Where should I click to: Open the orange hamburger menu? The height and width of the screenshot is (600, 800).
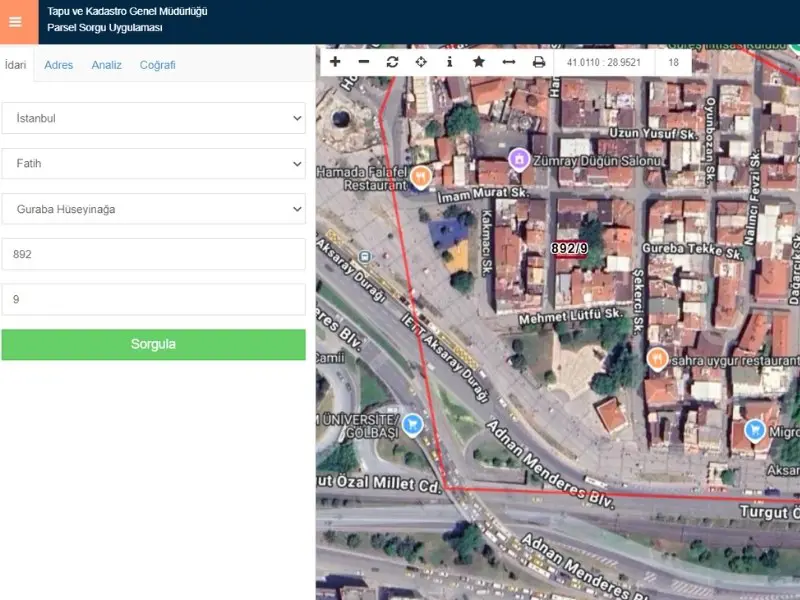coord(15,21)
